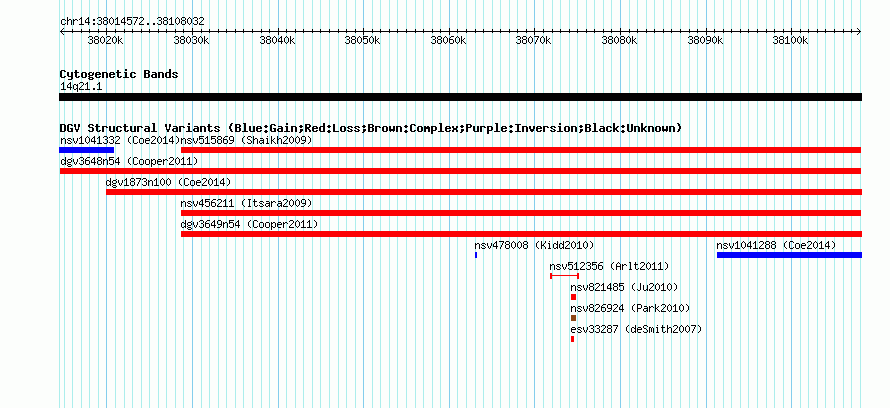The width and height of the screenshot is (890, 408).
Task: Click the 38030k ruler tick label
Action: (x=192, y=41)
